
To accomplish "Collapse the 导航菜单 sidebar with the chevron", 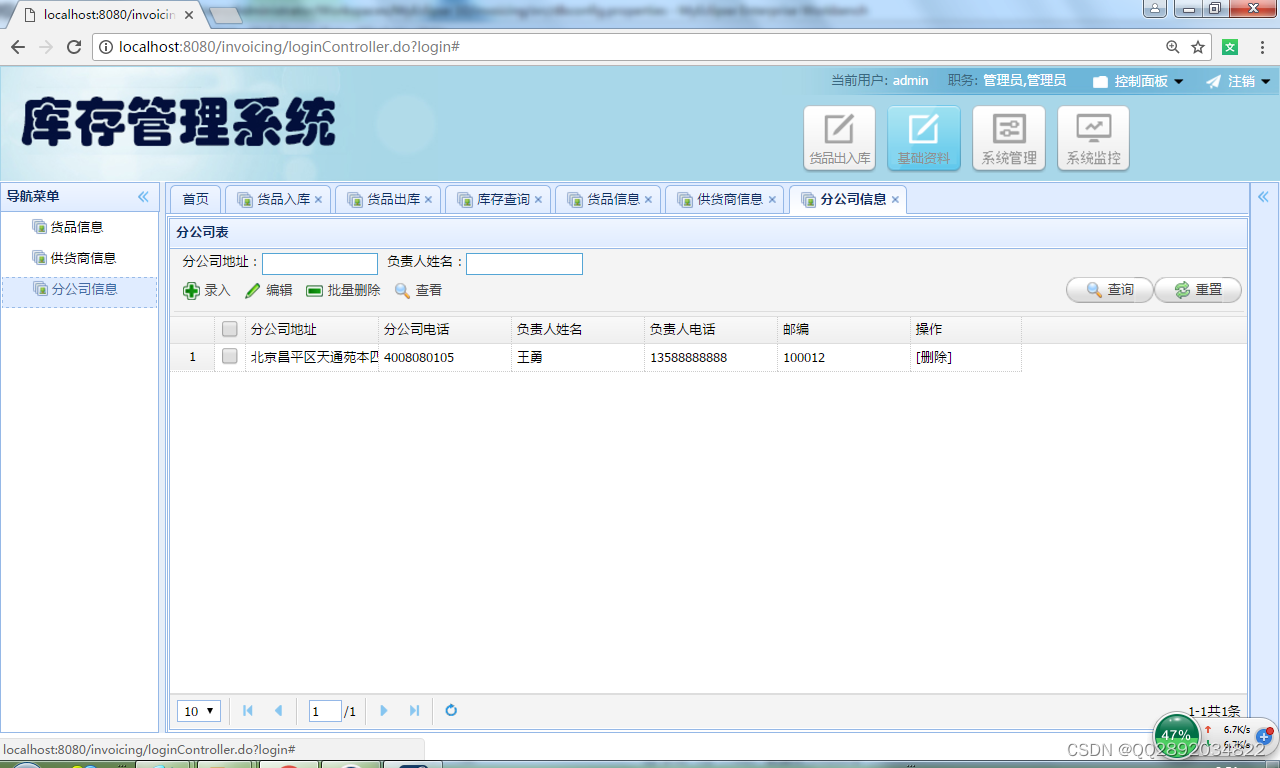I will pos(143,196).
